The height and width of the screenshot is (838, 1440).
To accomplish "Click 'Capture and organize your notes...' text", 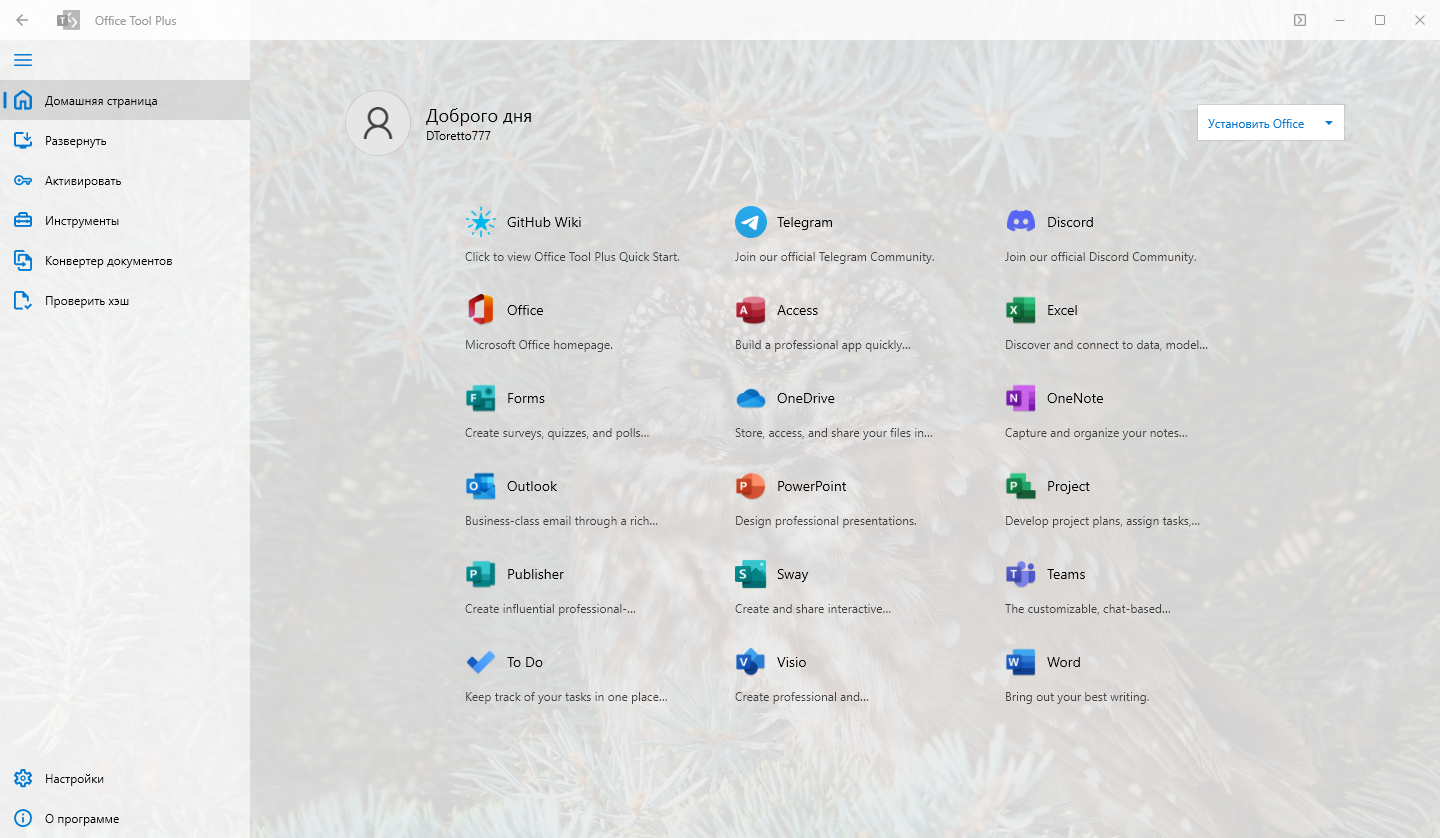I will [x=1096, y=433].
